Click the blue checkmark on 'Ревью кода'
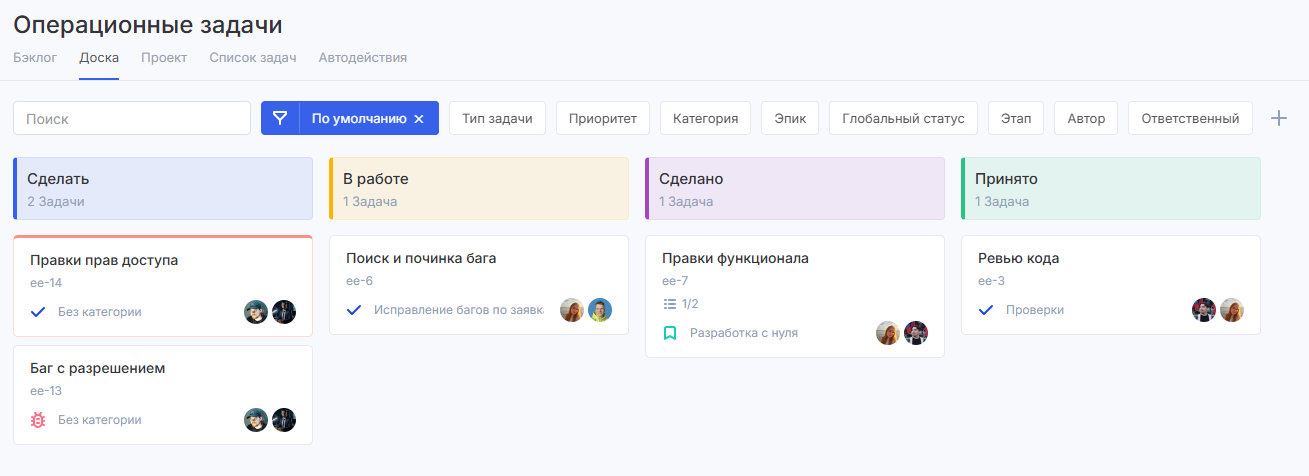 click(x=986, y=310)
